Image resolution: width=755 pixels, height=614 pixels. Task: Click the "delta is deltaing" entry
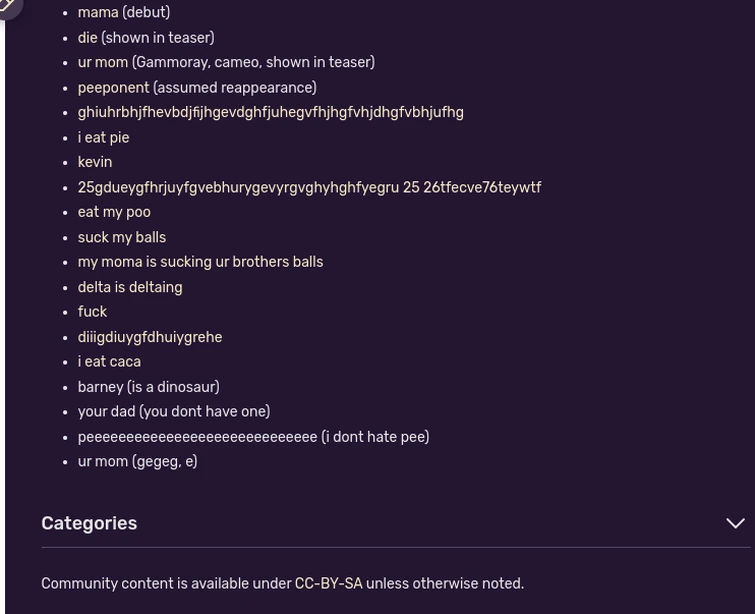[x=130, y=287]
